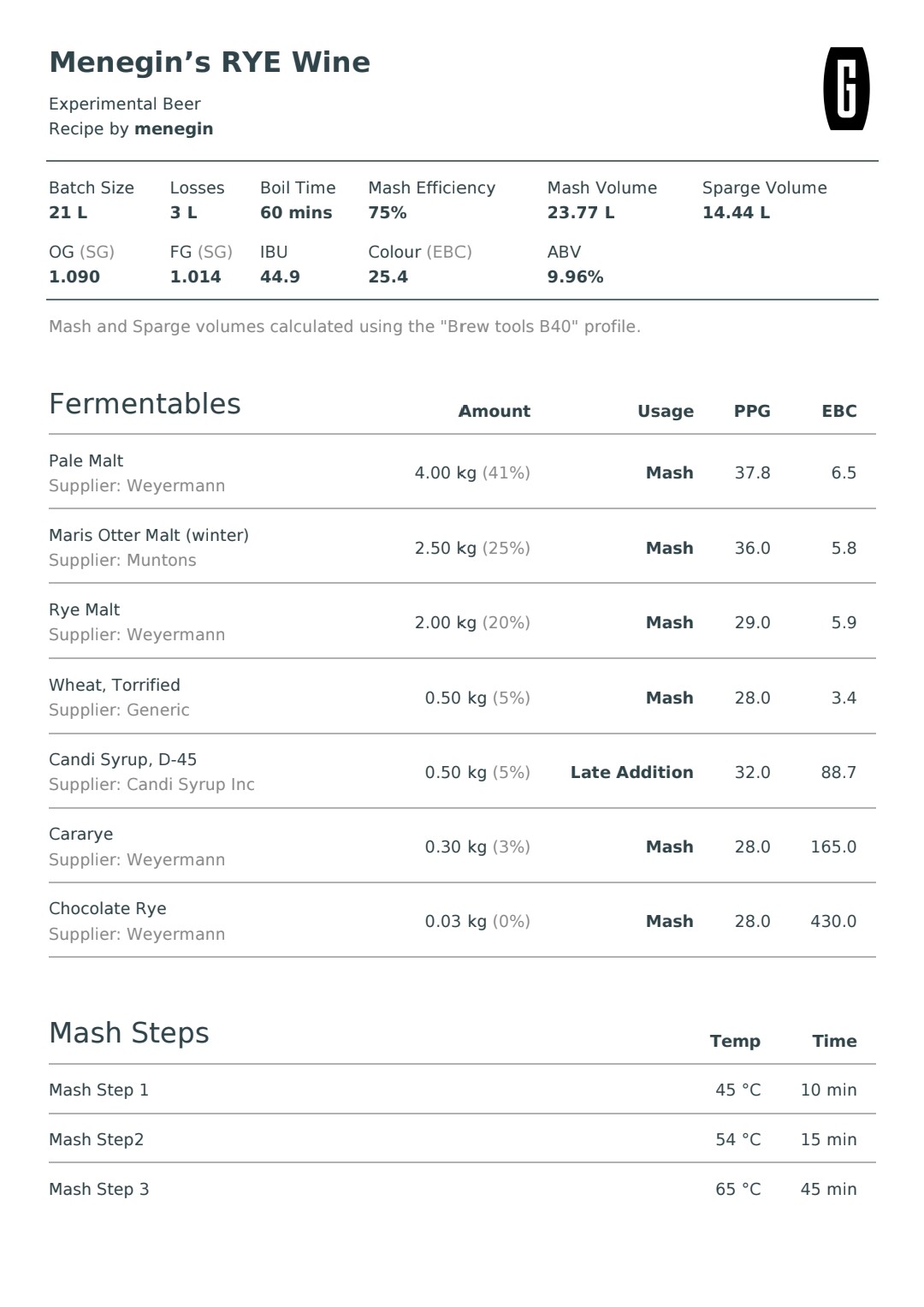The width and height of the screenshot is (924, 1307).
Task: Click the Usage column header
Action: pyautogui.click(x=666, y=412)
